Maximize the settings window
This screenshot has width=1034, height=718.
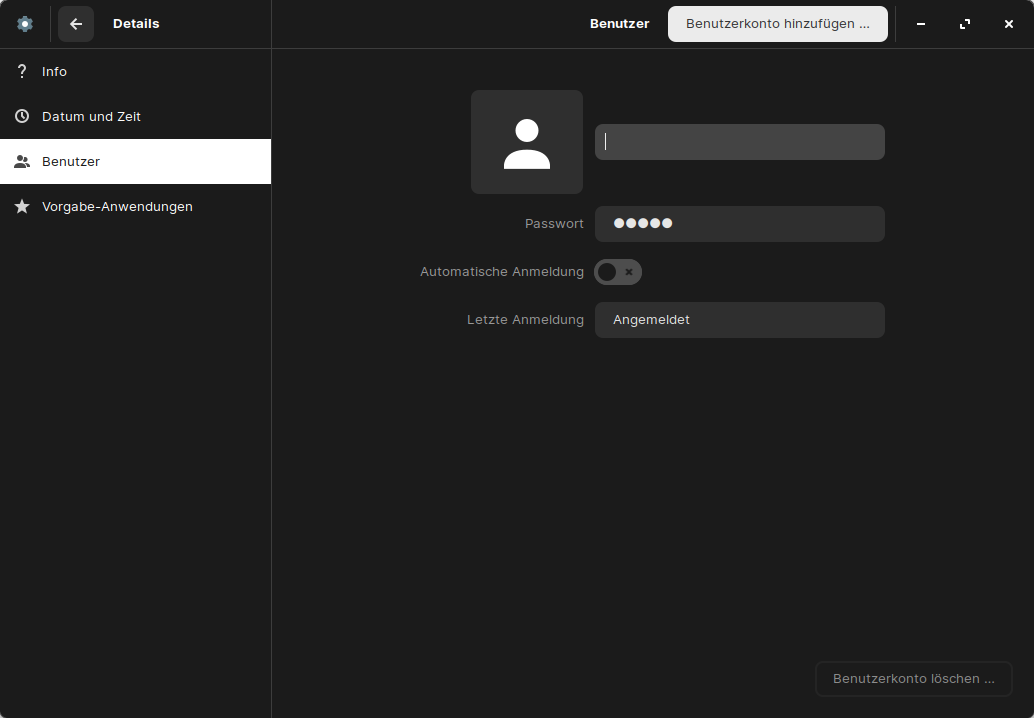click(965, 24)
